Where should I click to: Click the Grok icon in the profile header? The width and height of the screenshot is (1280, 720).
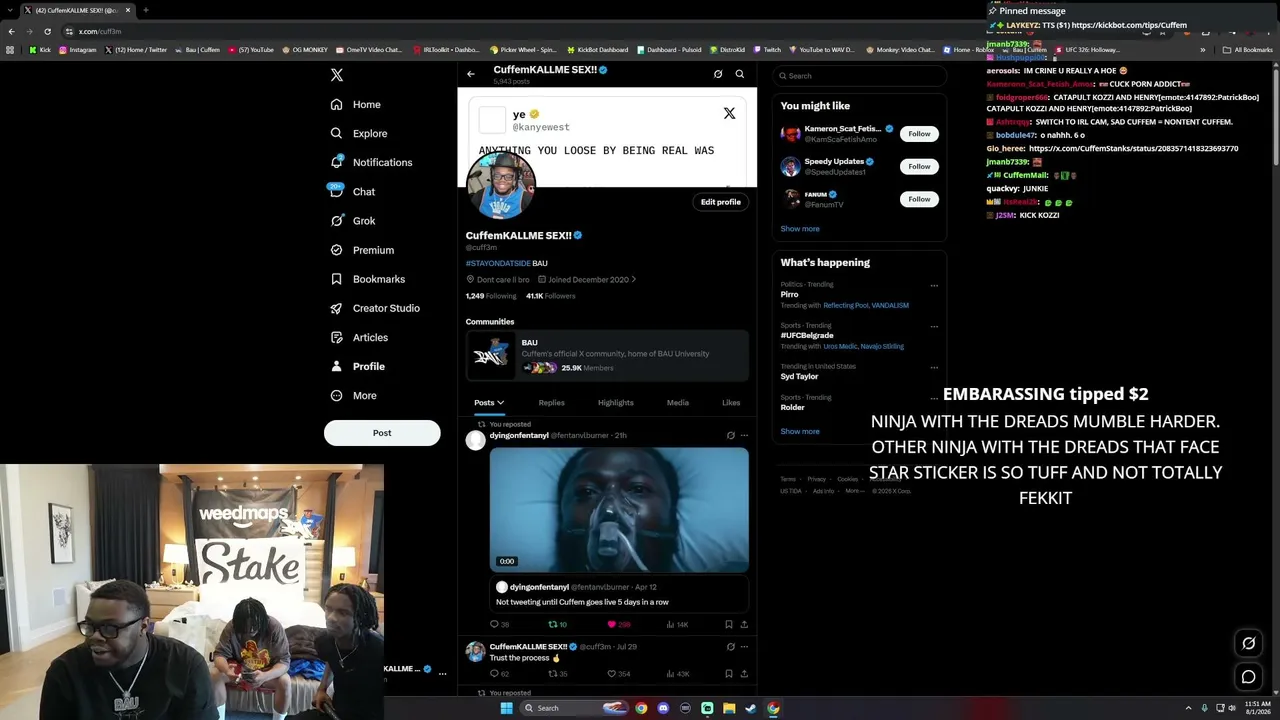[x=718, y=74]
